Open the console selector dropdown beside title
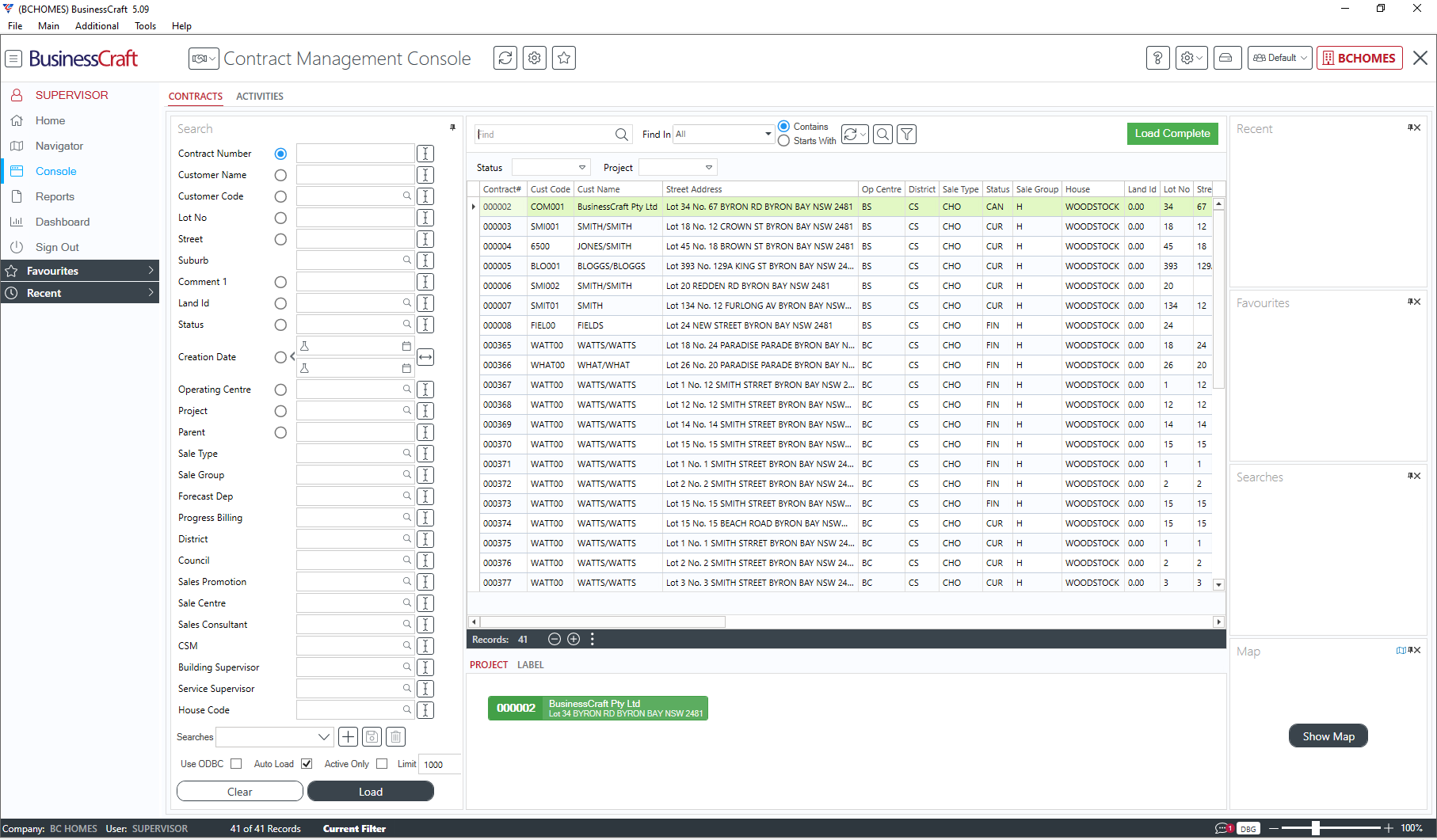 point(204,59)
